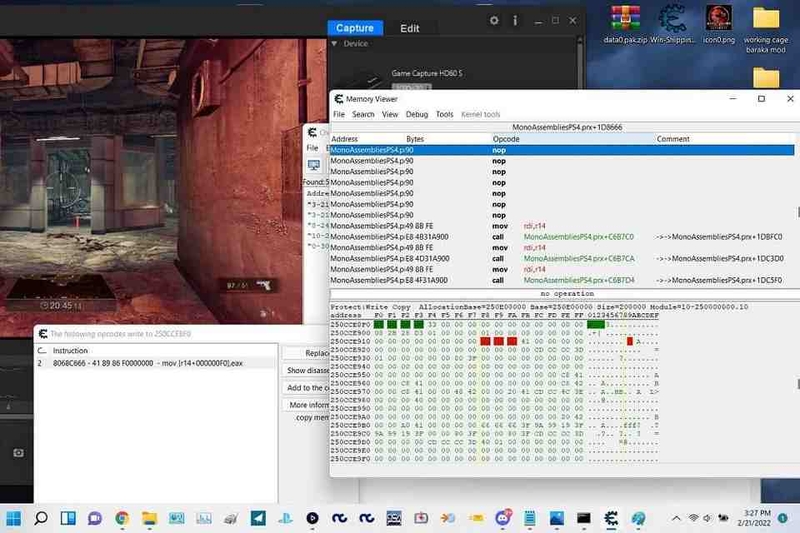The image size is (800, 533).
Task: Click More information button
Action: [x=306, y=405]
